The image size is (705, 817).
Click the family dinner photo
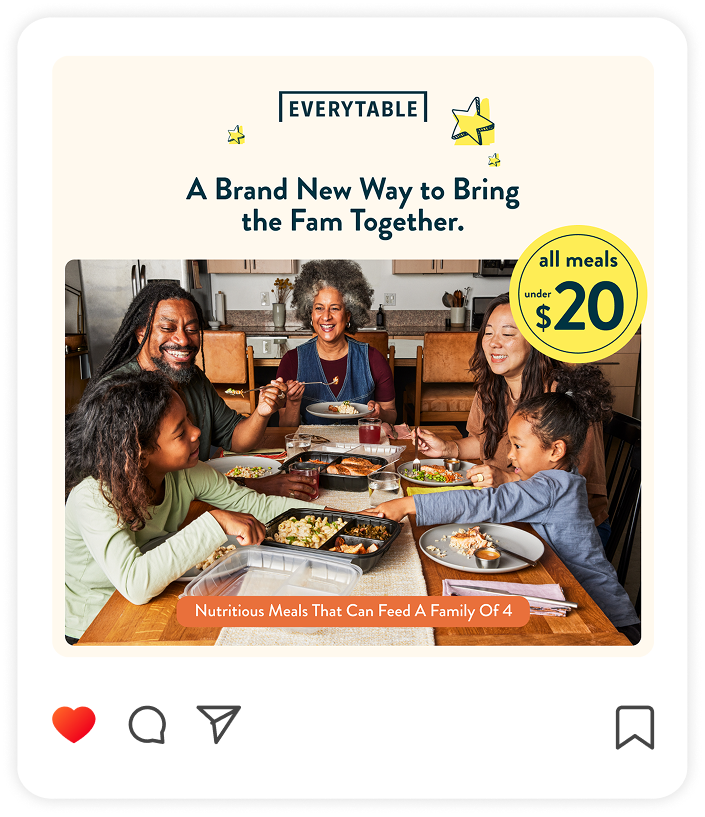(353, 452)
